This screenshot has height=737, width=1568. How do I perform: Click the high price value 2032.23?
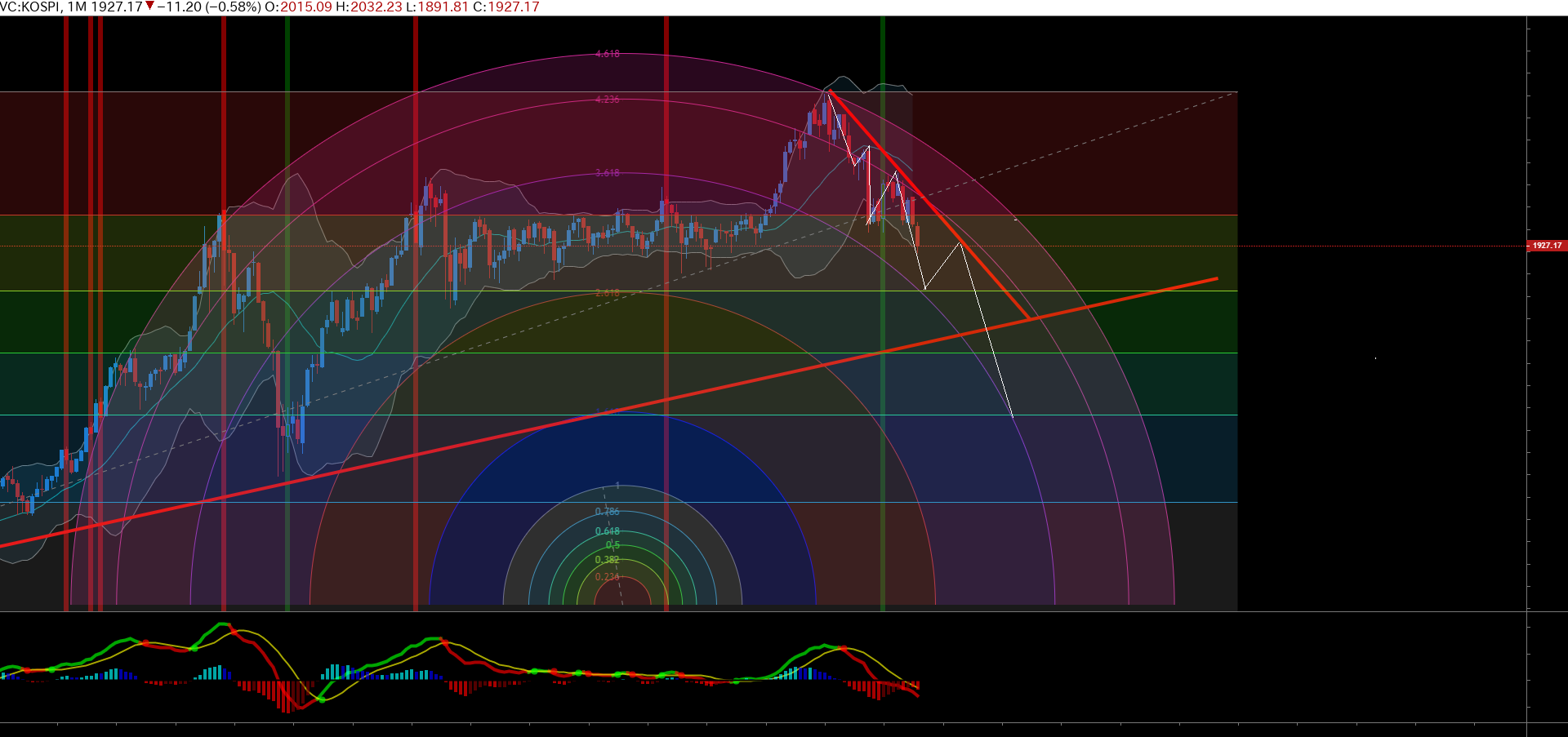(376, 7)
